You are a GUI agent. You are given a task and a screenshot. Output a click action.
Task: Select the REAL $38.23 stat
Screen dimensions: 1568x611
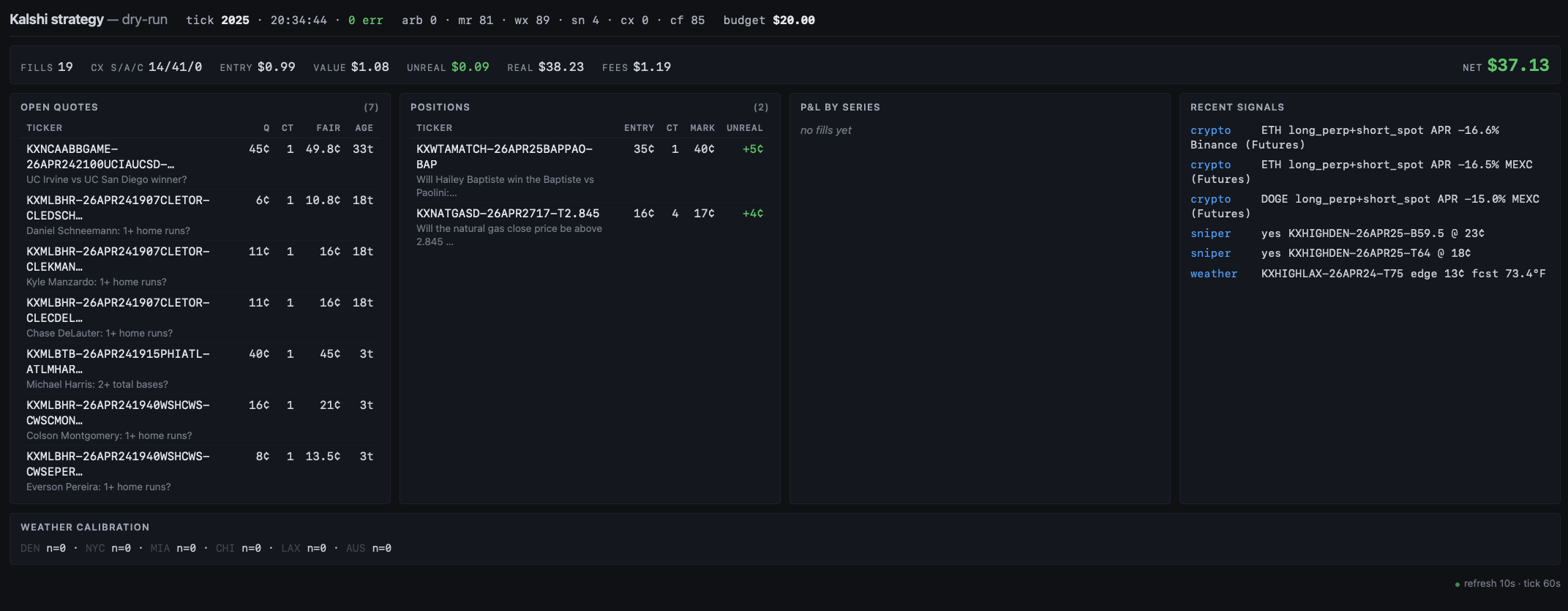click(x=546, y=67)
